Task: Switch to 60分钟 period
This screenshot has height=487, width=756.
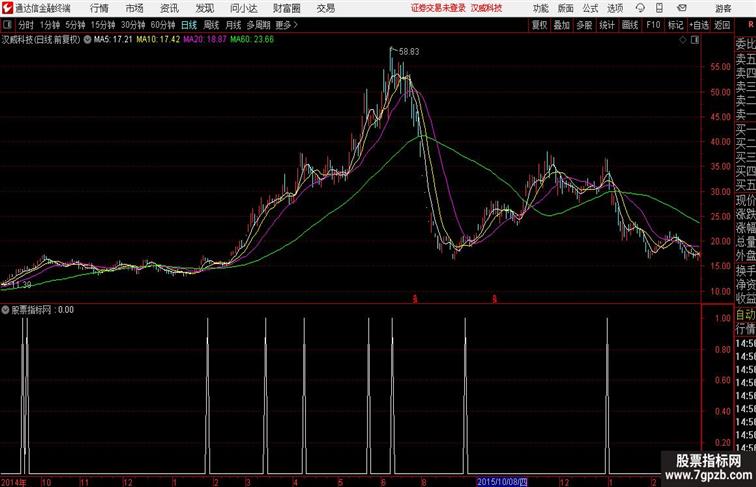Action: tap(163, 25)
